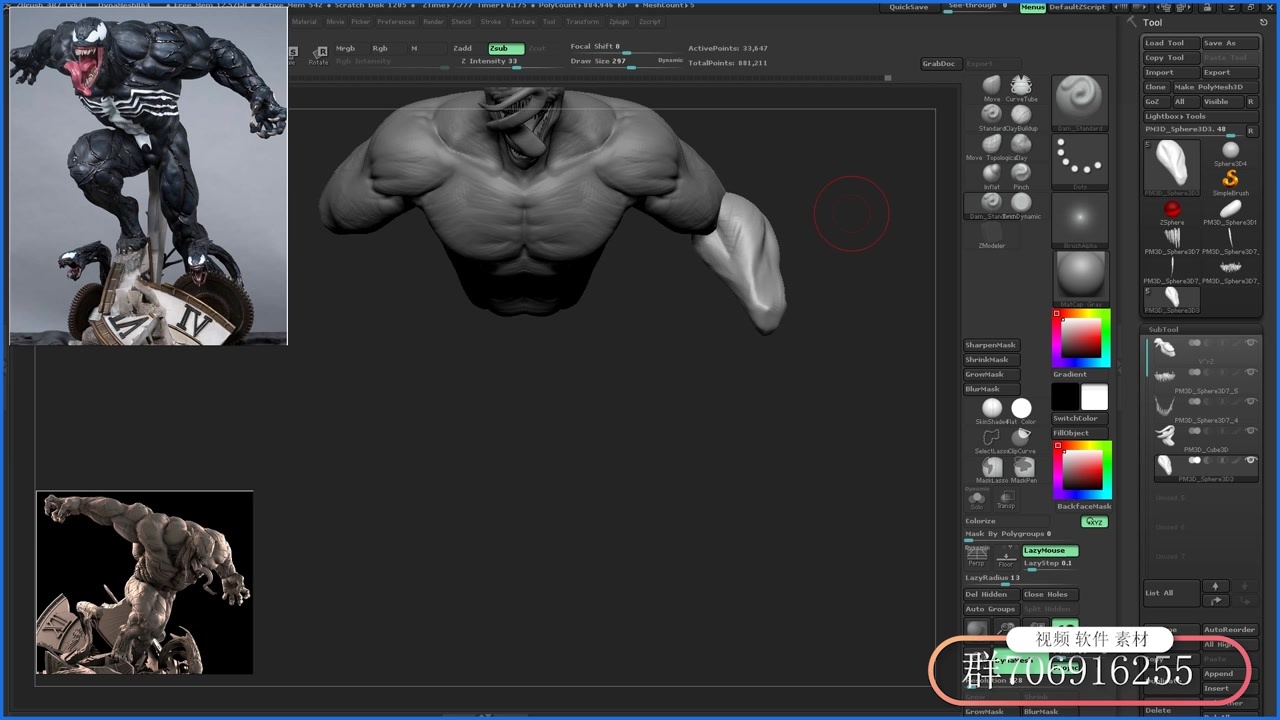Click the Close Holes button
1280x720 pixels.
(x=1050, y=594)
